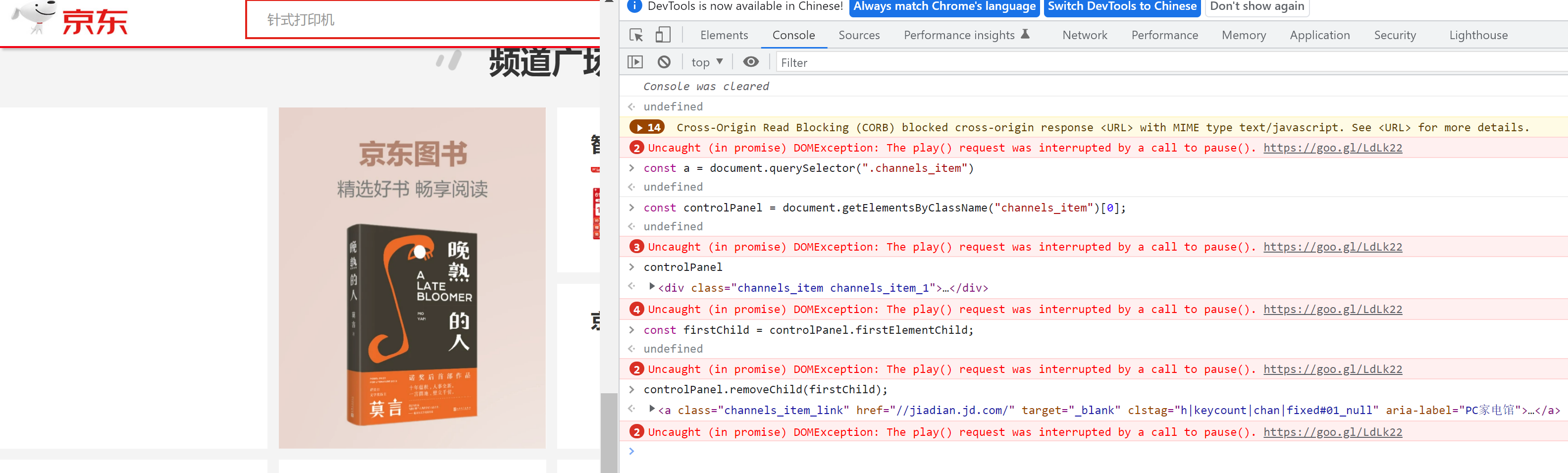Open the Performance tab
Screen dimensions: 1568x473
coord(1164,35)
